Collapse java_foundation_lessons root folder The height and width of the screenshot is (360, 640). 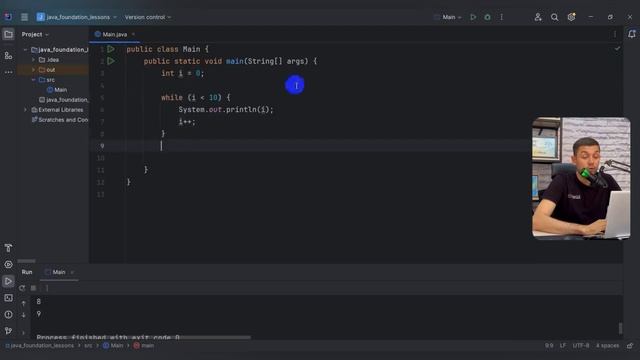(25, 50)
